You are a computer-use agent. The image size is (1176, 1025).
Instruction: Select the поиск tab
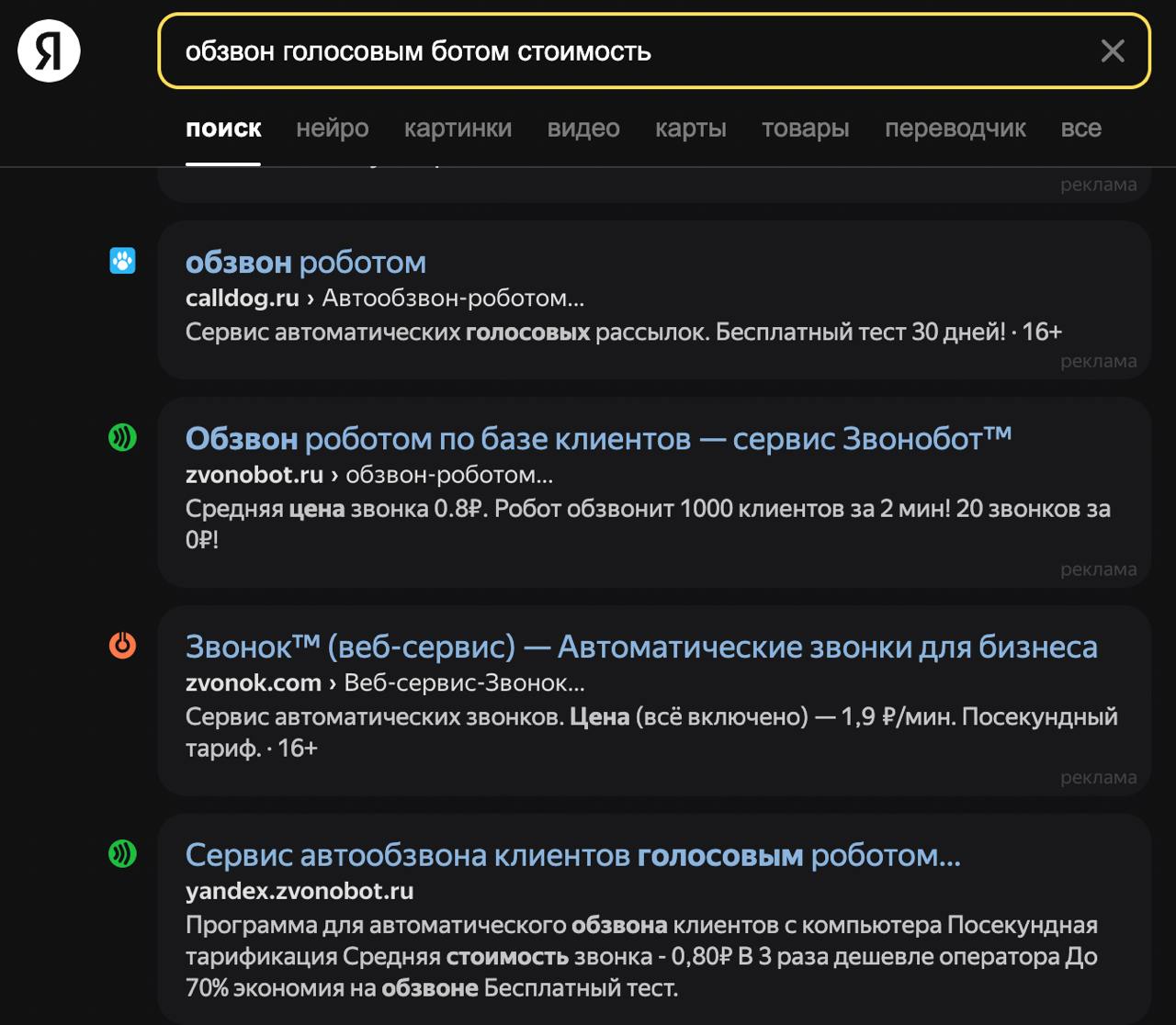click(x=223, y=129)
